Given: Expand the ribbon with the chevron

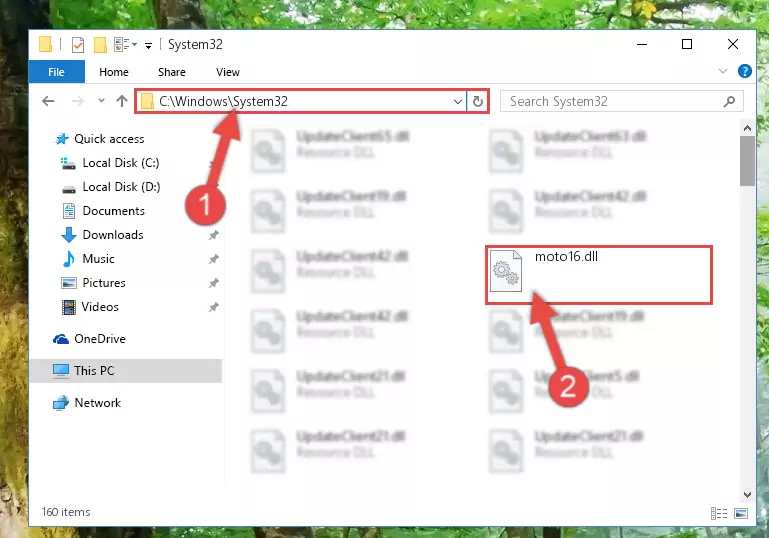Looking at the screenshot, I should (x=722, y=71).
